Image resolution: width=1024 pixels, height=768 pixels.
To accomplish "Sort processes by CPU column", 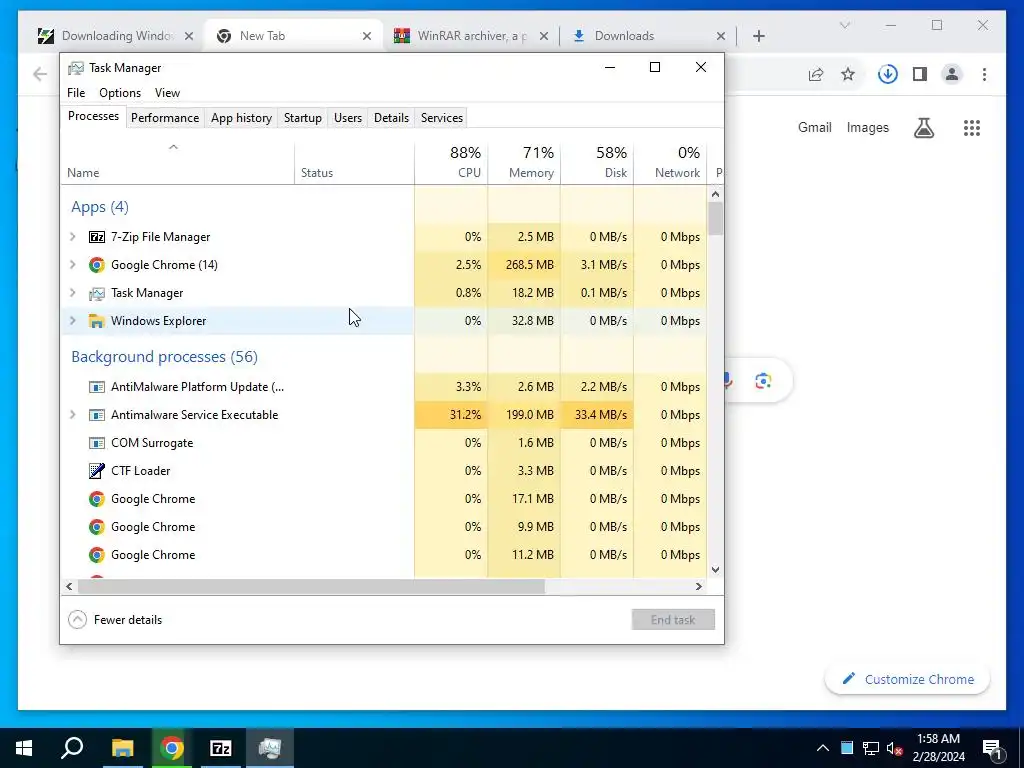I will 451,162.
